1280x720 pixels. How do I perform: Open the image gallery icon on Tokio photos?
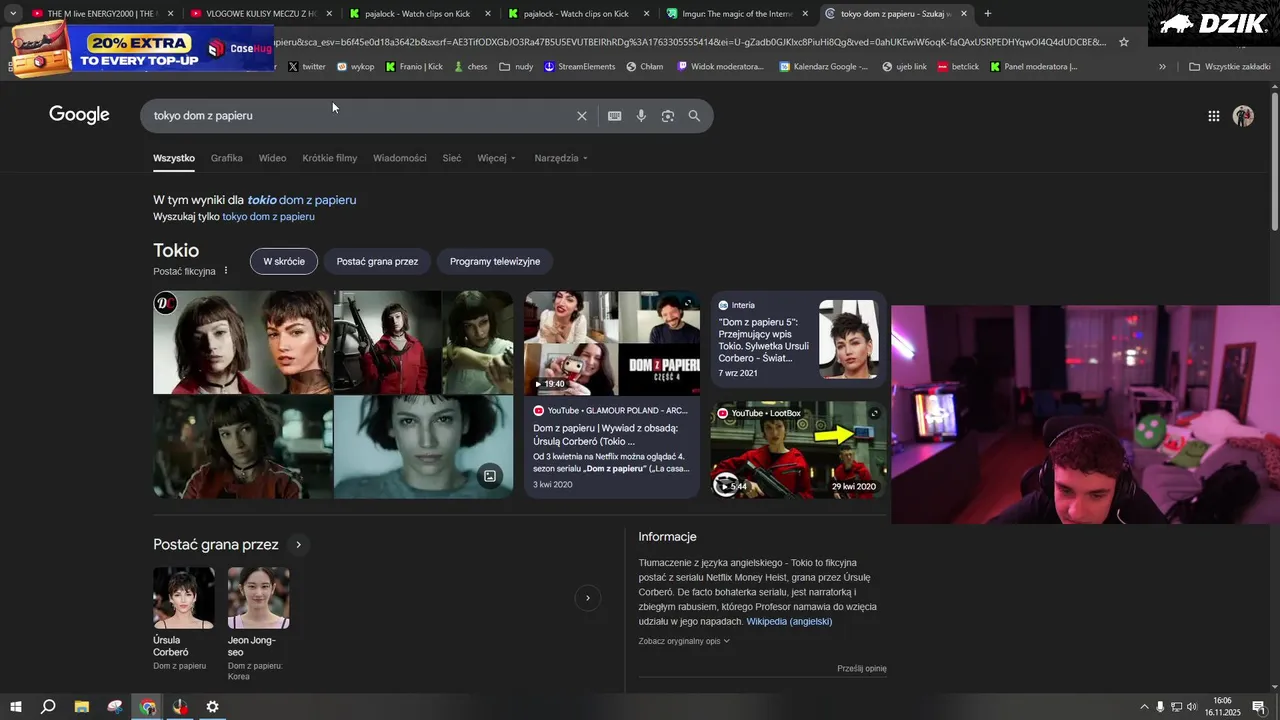490,476
